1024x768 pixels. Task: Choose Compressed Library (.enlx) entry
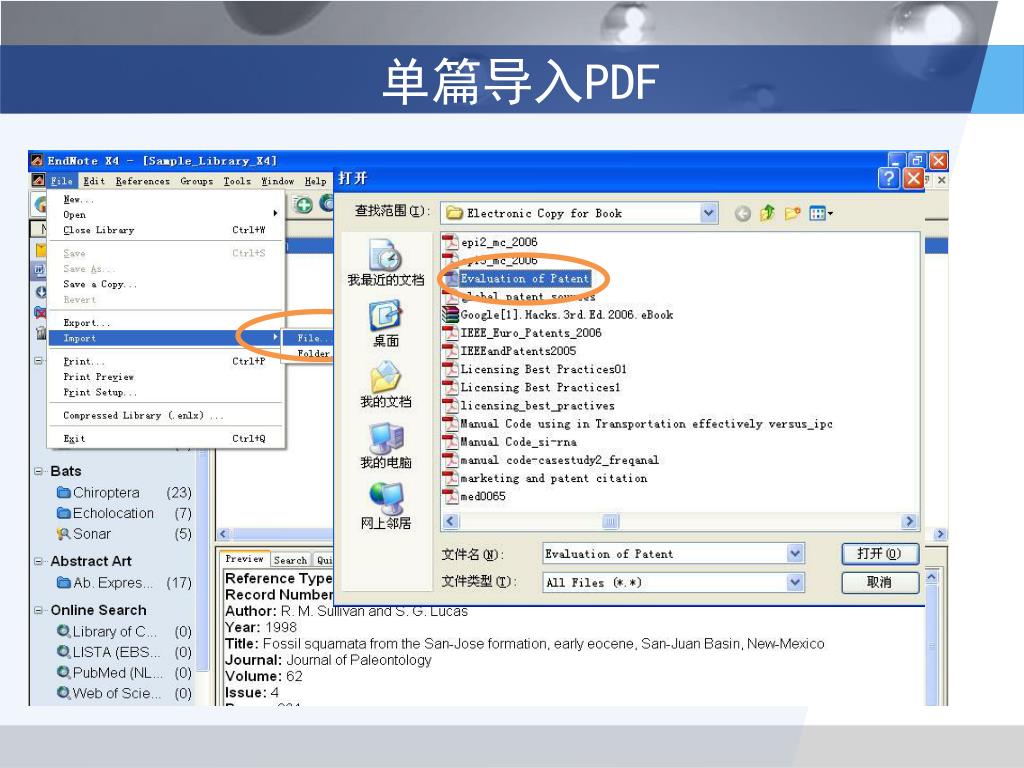[166, 415]
